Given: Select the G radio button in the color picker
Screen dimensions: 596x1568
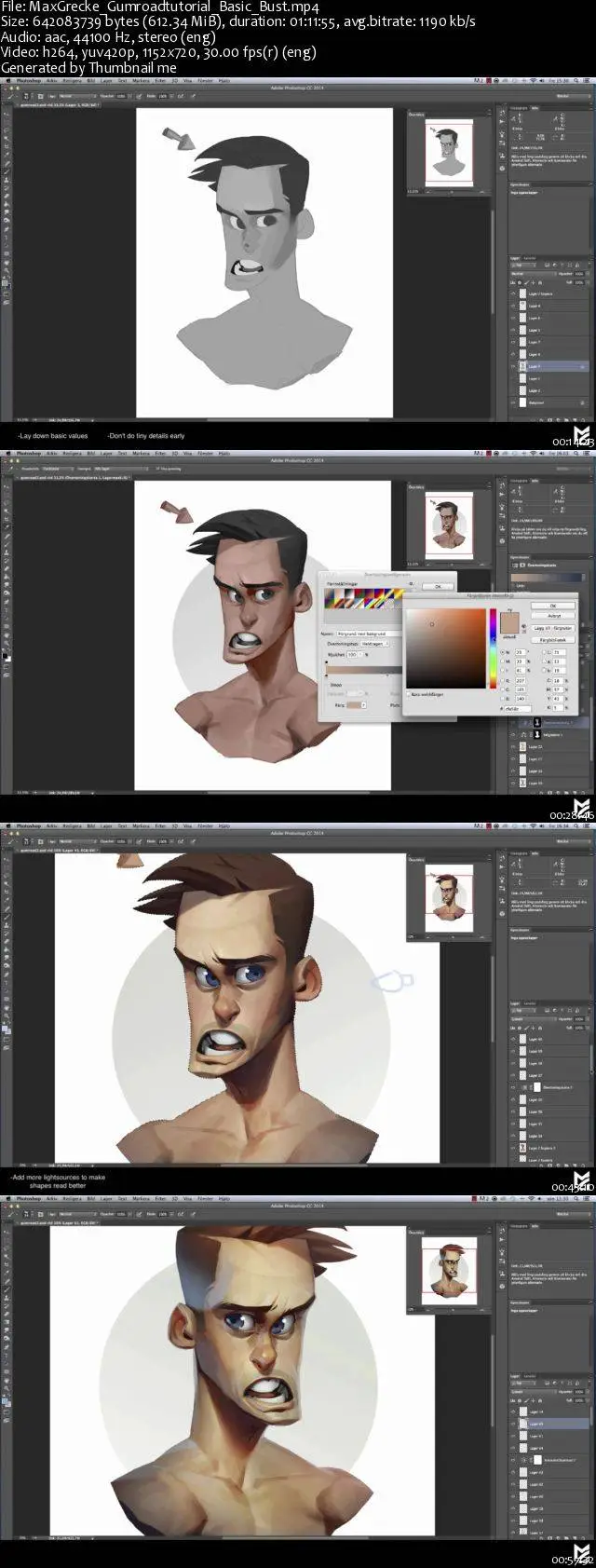Looking at the screenshot, I should (503, 689).
